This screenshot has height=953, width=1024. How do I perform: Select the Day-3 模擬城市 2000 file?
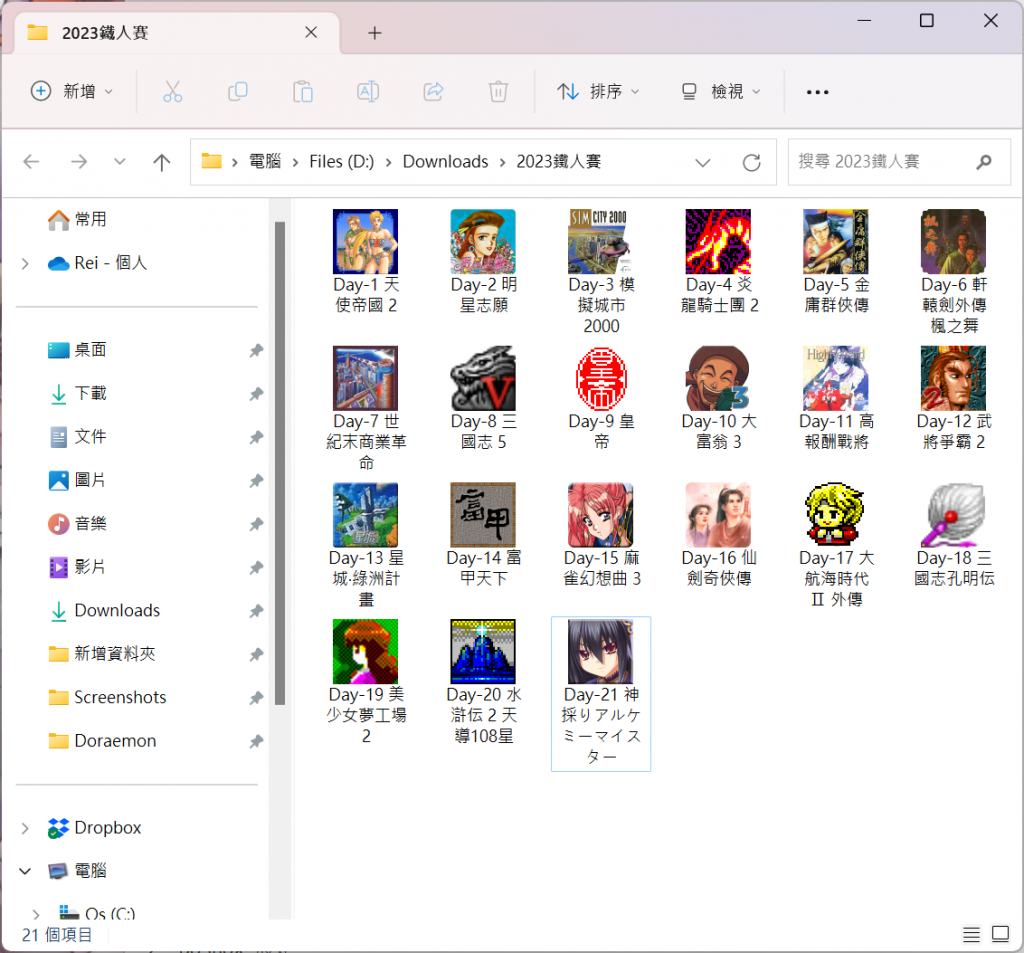click(x=601, y=272)
